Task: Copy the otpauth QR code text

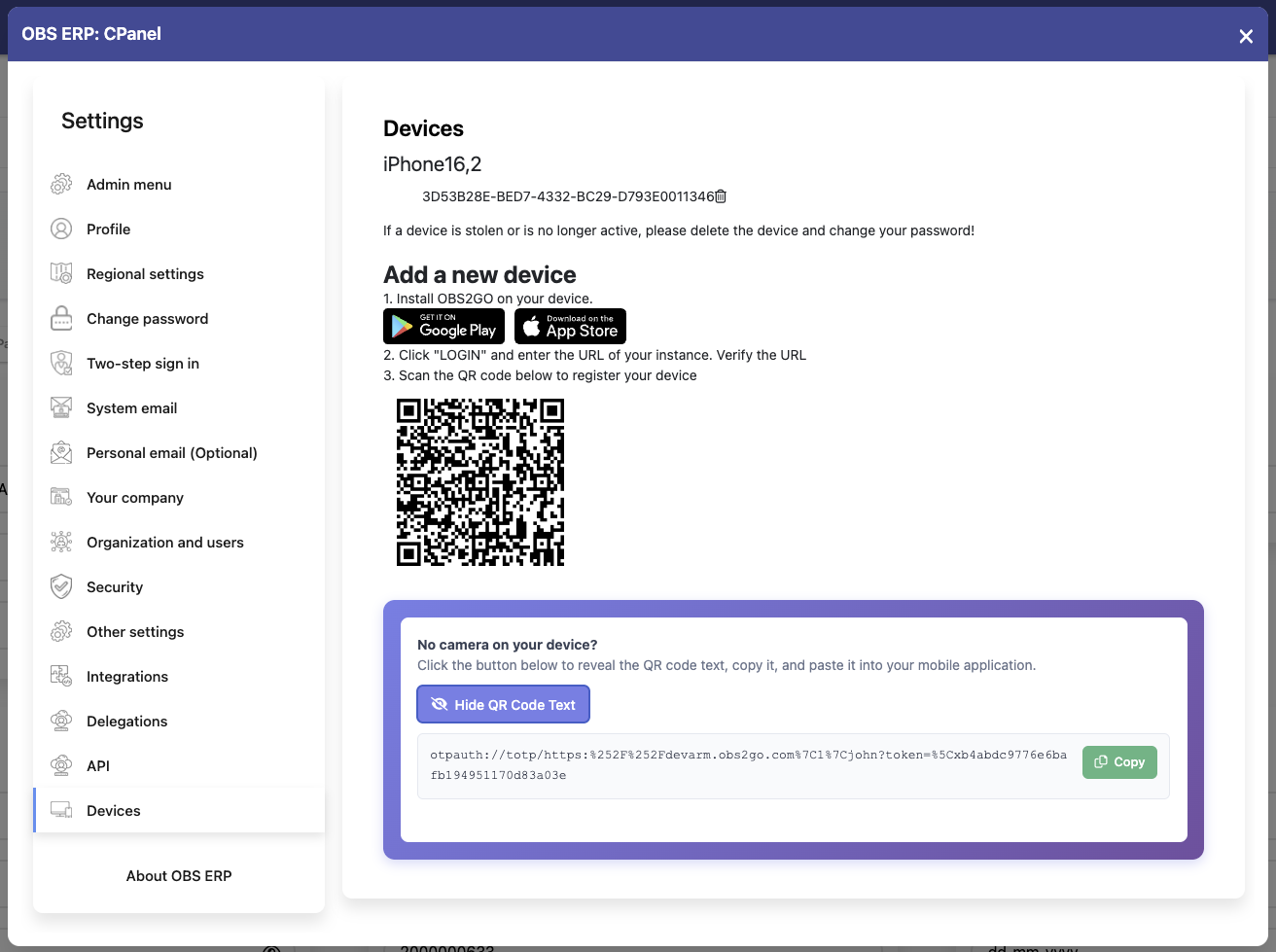Action: [x=1119, y=761]
